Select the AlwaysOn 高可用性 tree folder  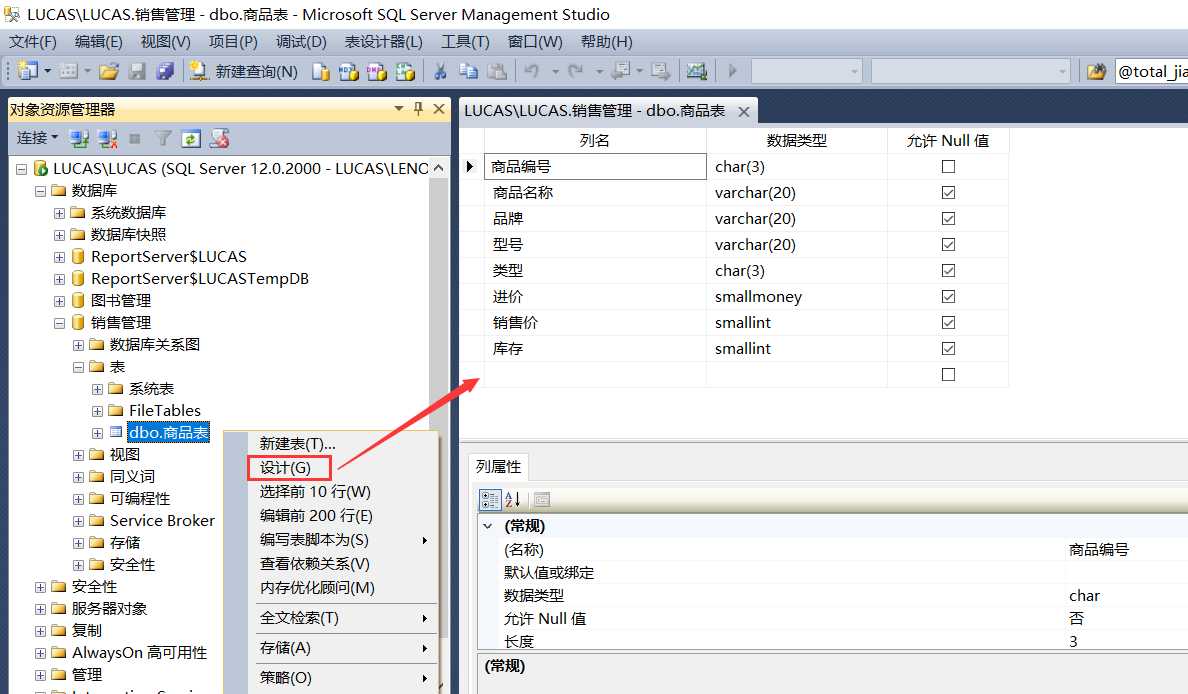(139, 652)
